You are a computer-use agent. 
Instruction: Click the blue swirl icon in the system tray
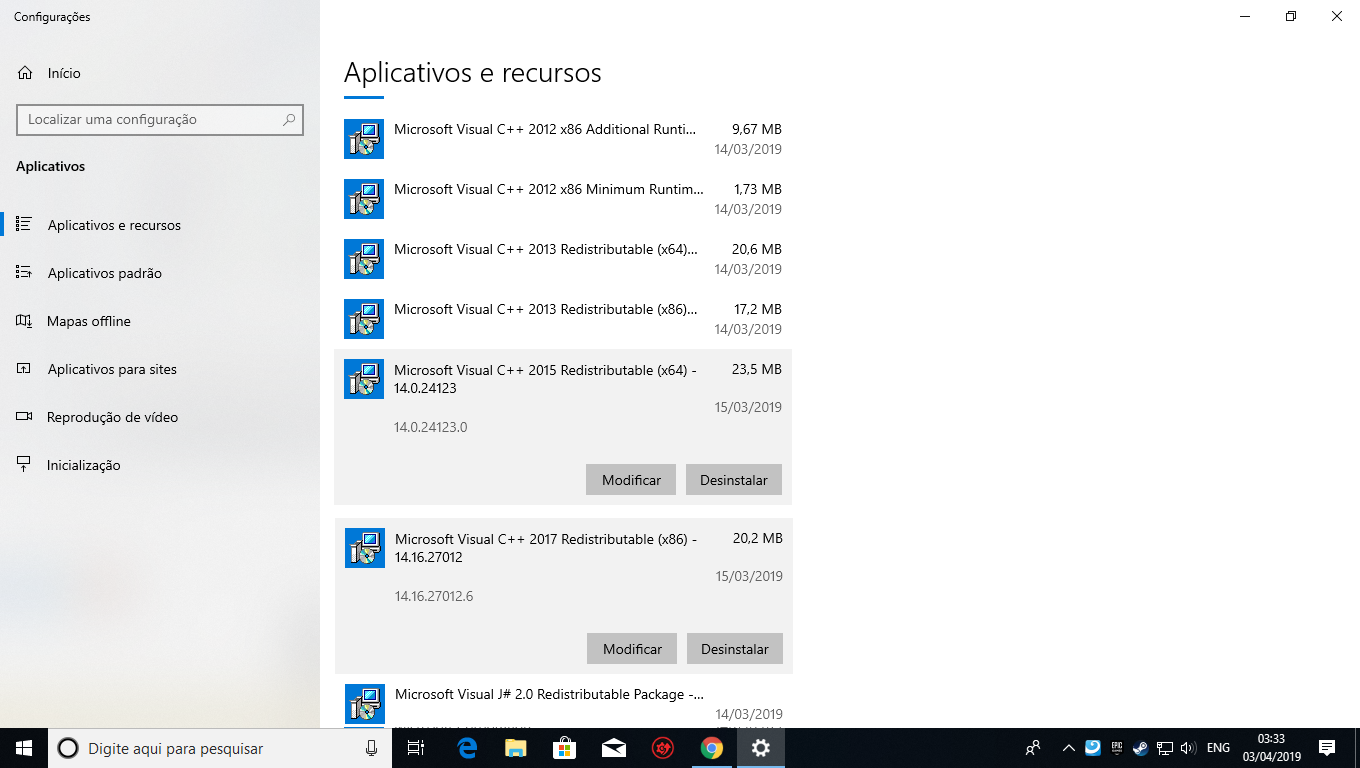(x=1093, y=747)
